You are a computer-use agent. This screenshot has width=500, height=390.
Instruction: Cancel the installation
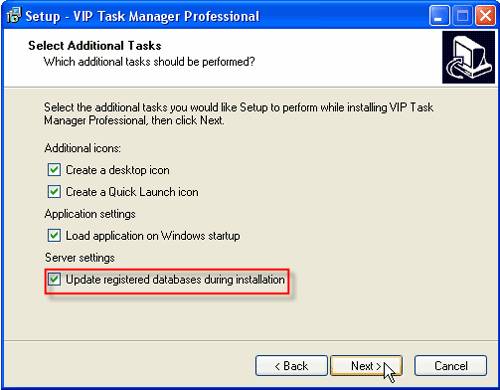point(451,366)
